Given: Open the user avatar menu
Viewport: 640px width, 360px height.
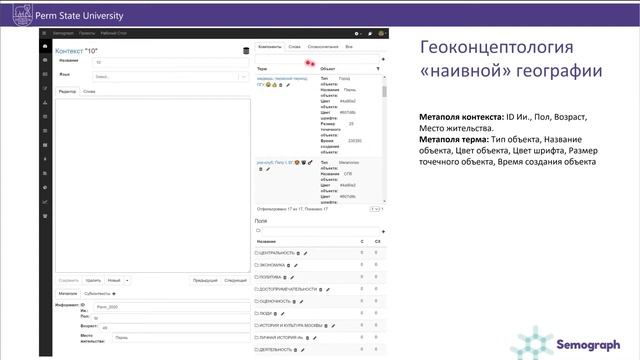Looking at the screenshot, I should pos(382,33).
